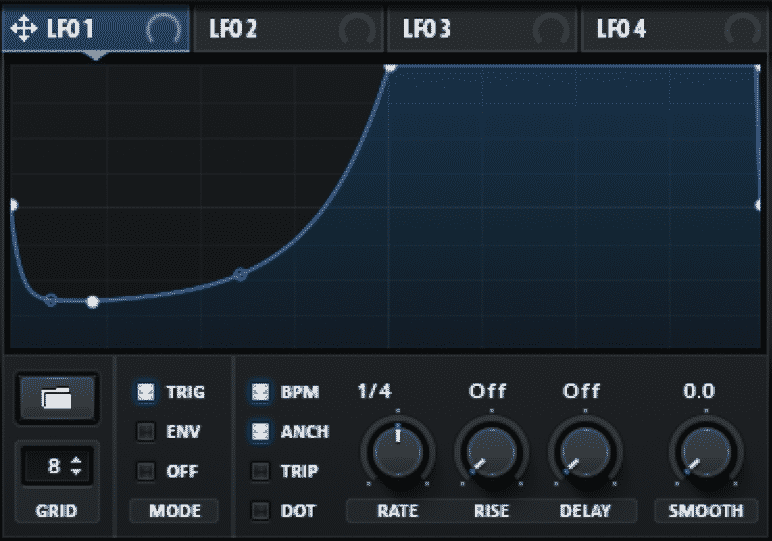Switch to the LFO 3 tab
The height and width of the screenshot is (541, 772).
tap(482, 29)
